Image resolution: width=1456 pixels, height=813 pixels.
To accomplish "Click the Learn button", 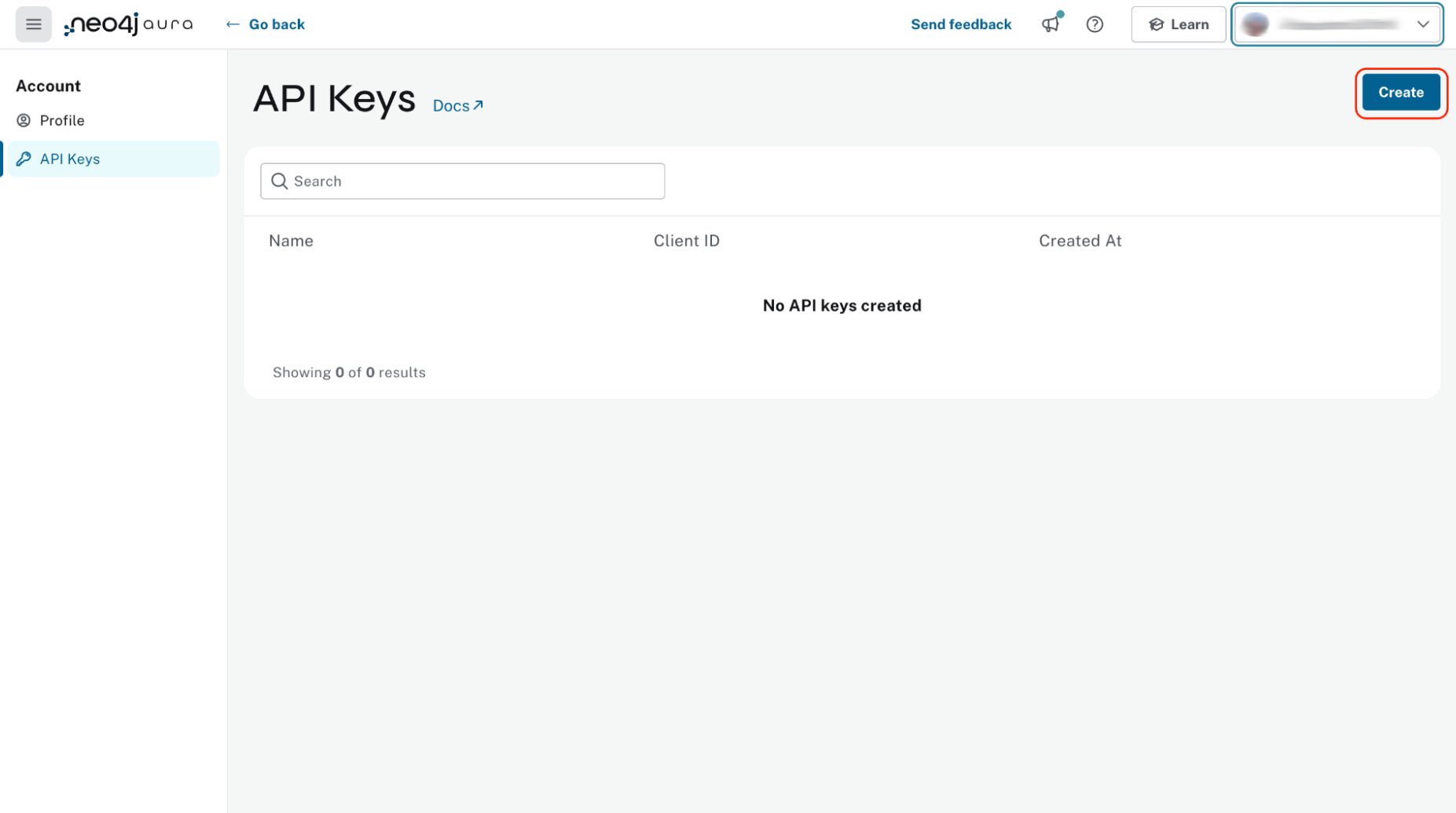I will (x=1178, y=24).
